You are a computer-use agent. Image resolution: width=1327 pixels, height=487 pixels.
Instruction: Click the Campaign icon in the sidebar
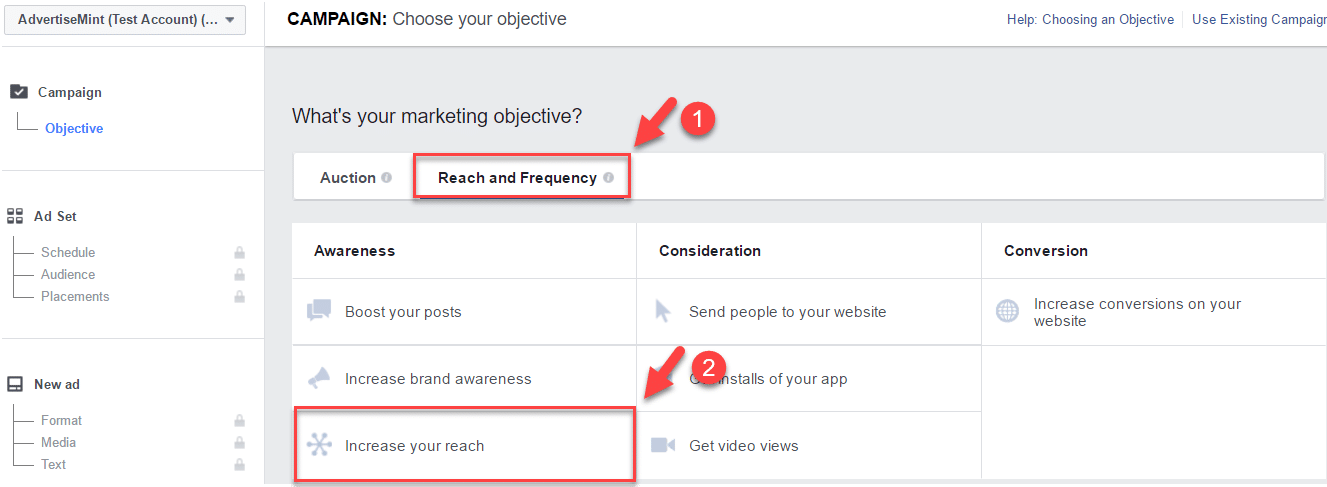pyautogui.click(x=19, y=92)
